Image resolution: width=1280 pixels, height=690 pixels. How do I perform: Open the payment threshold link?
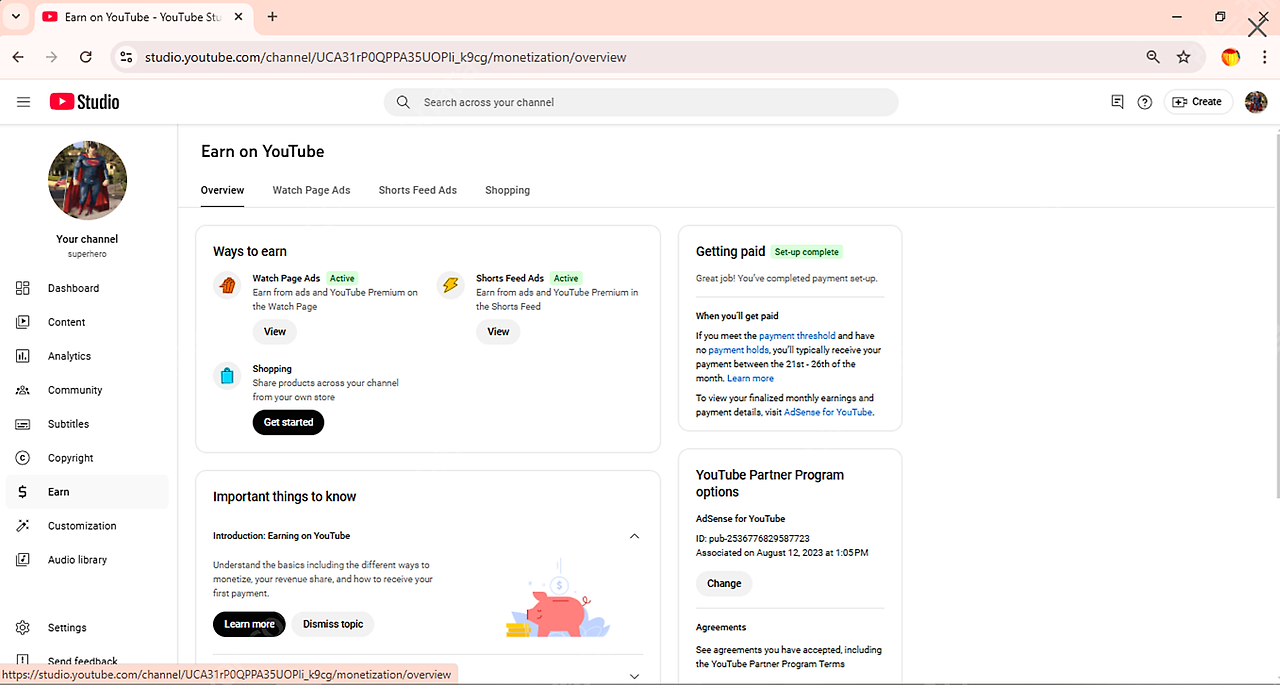(797, 336)
